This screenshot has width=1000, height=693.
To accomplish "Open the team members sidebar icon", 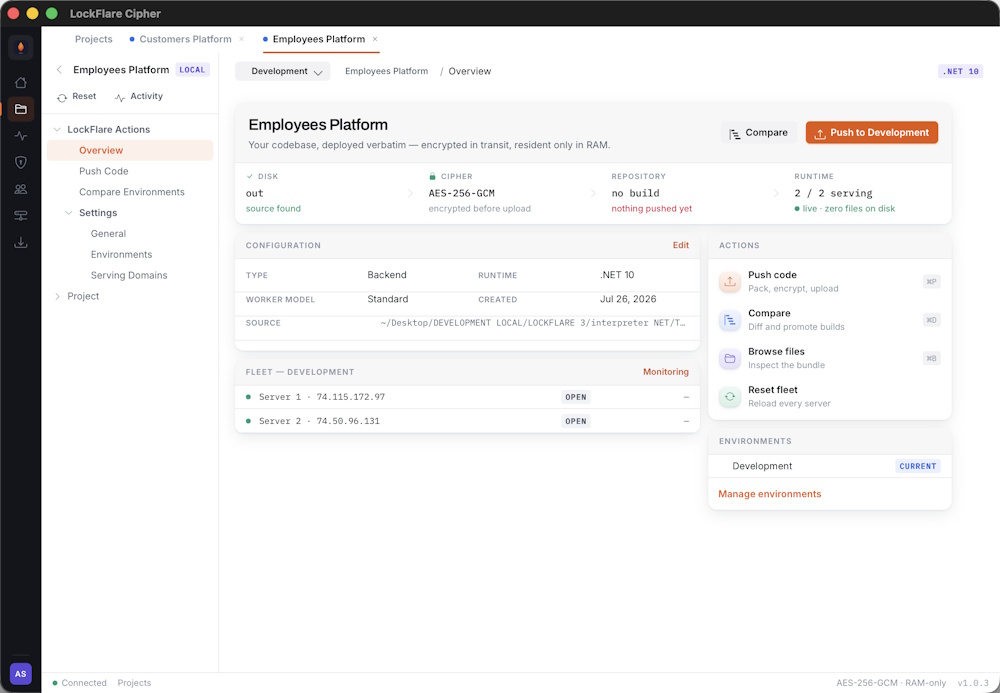I will tap(20, 189).
